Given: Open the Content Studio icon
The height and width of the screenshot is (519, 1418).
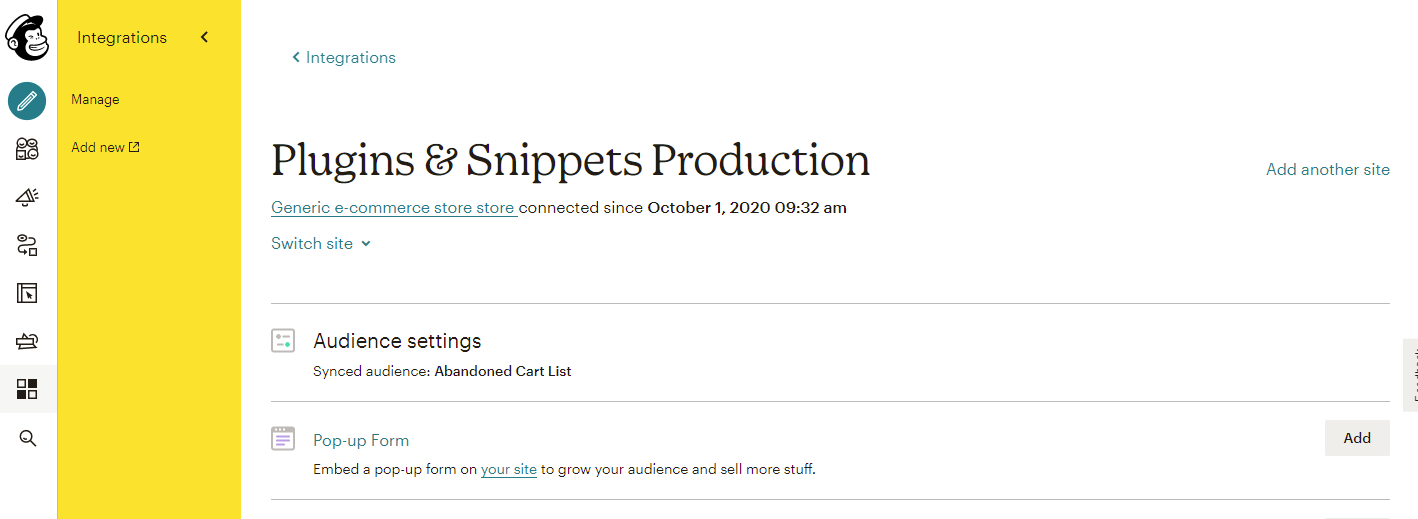Looking at the screenshot, I should coord(27,341).
